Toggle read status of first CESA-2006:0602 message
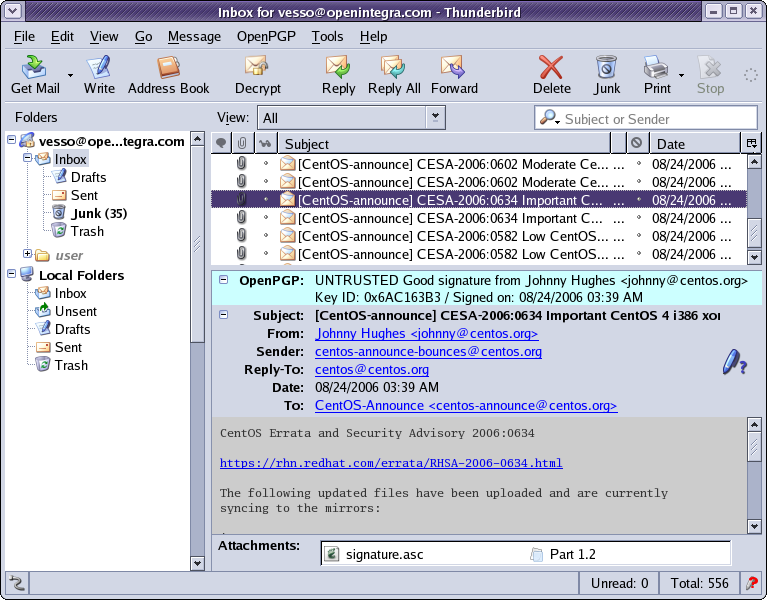 click(x=266, y=164)
